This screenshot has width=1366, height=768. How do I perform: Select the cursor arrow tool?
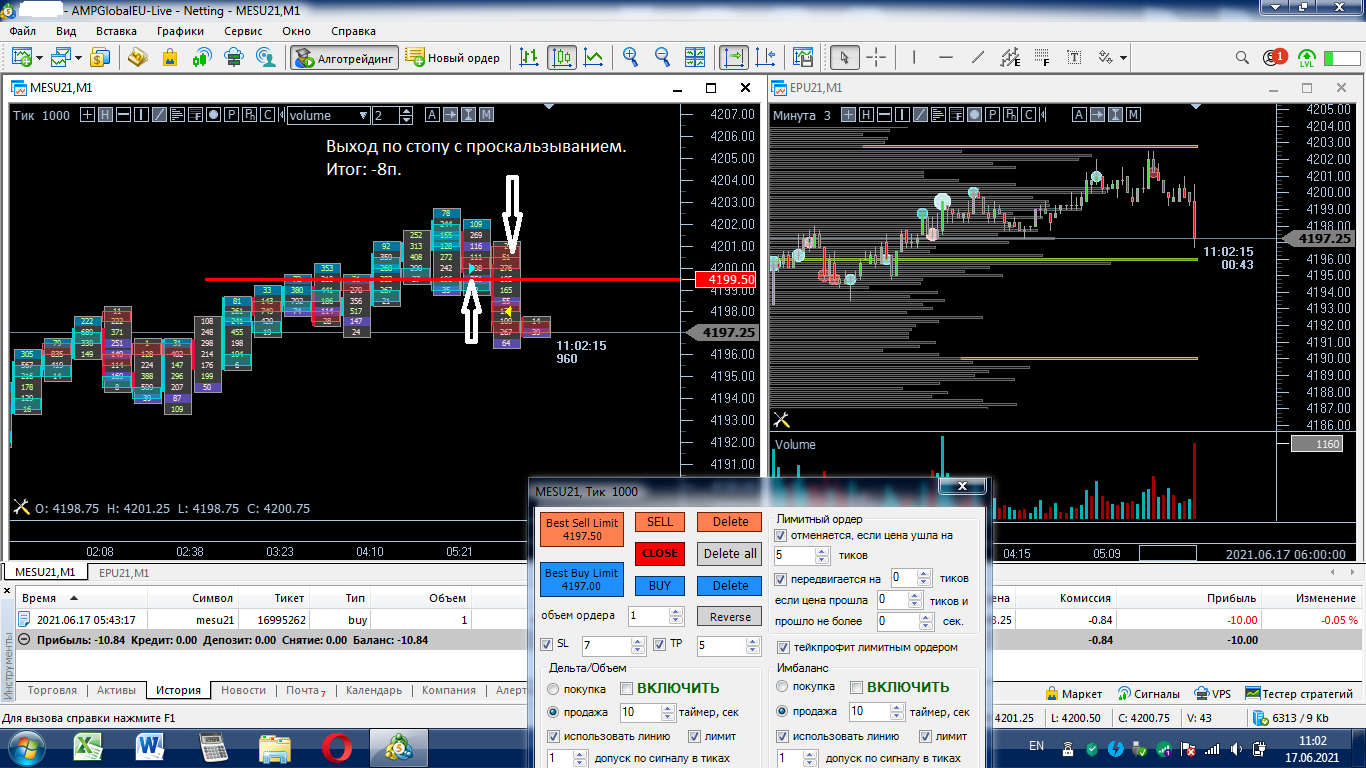845,57
